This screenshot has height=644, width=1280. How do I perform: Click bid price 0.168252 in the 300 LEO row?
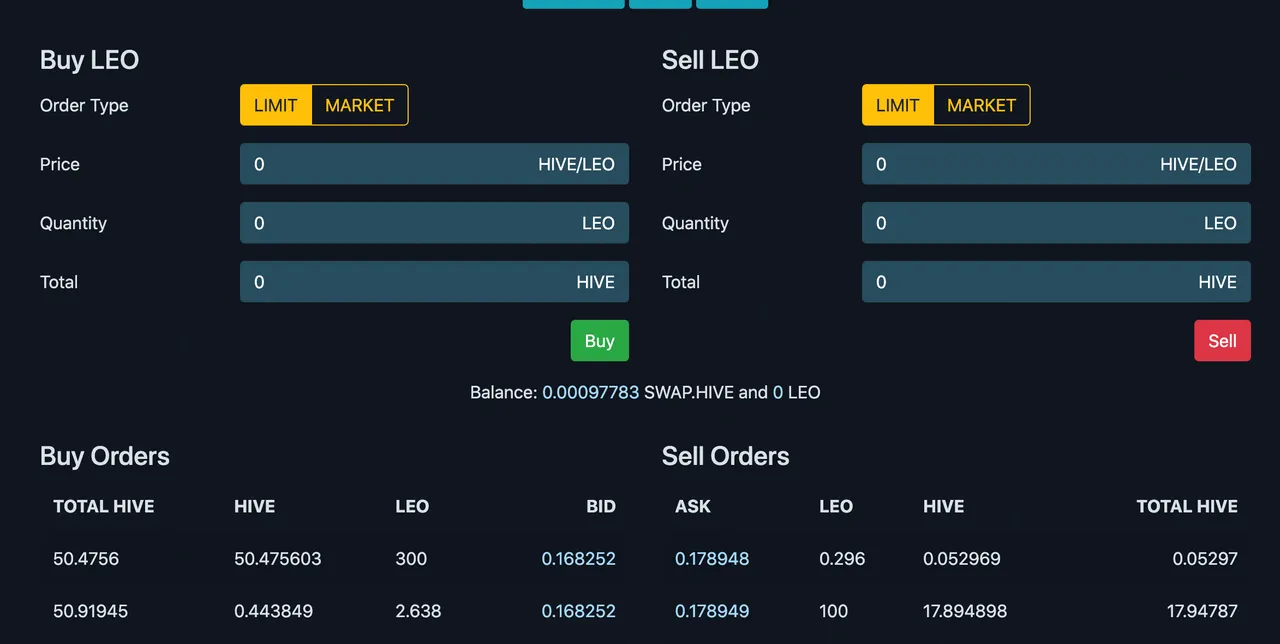tap(579, 559)
